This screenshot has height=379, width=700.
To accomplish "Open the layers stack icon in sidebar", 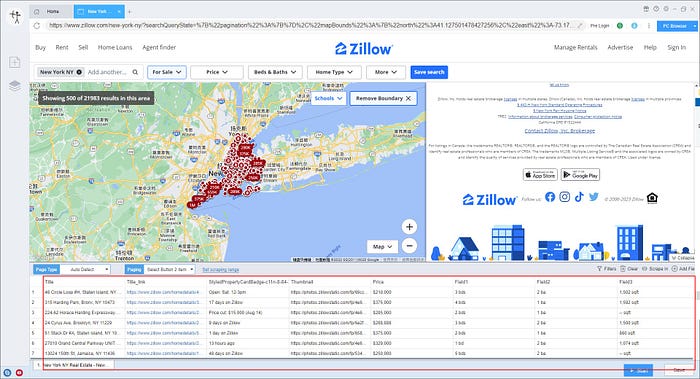I will pyautogui.click(x=15, y=86).
